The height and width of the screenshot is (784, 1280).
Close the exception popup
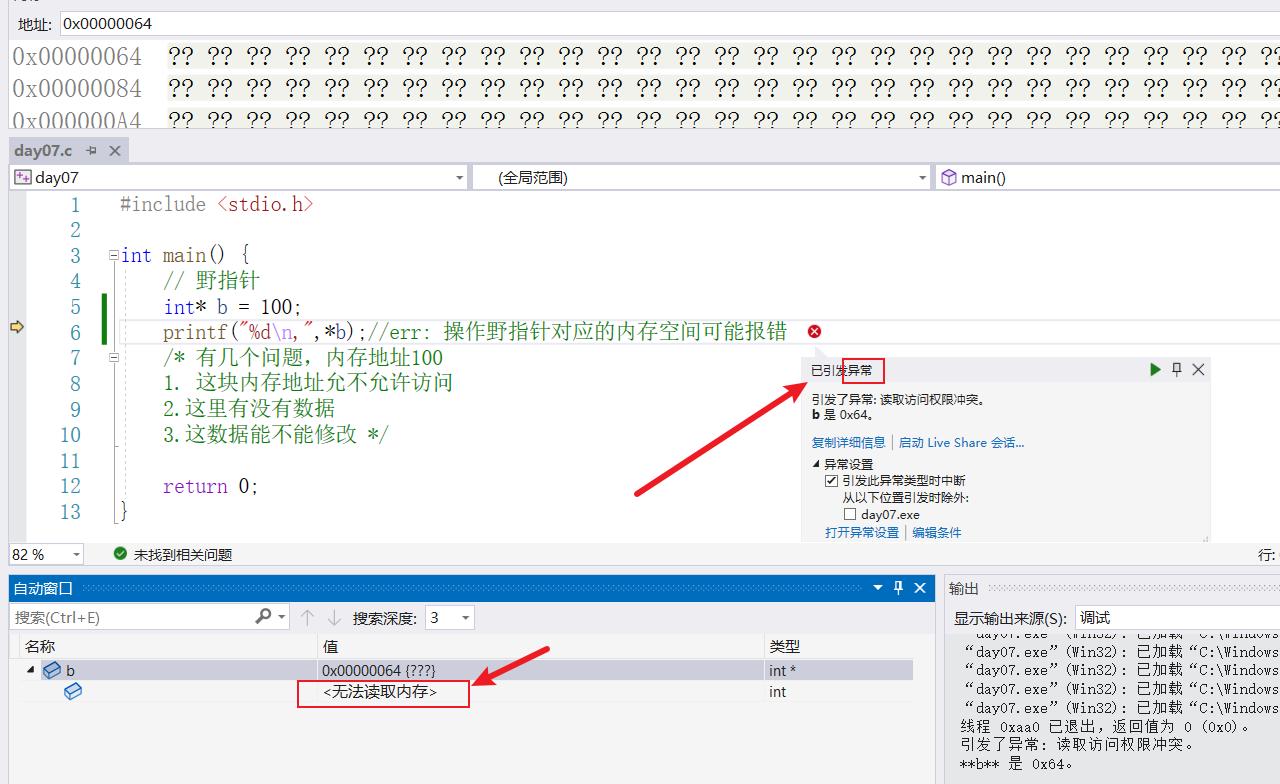[x=1198, y=370]
